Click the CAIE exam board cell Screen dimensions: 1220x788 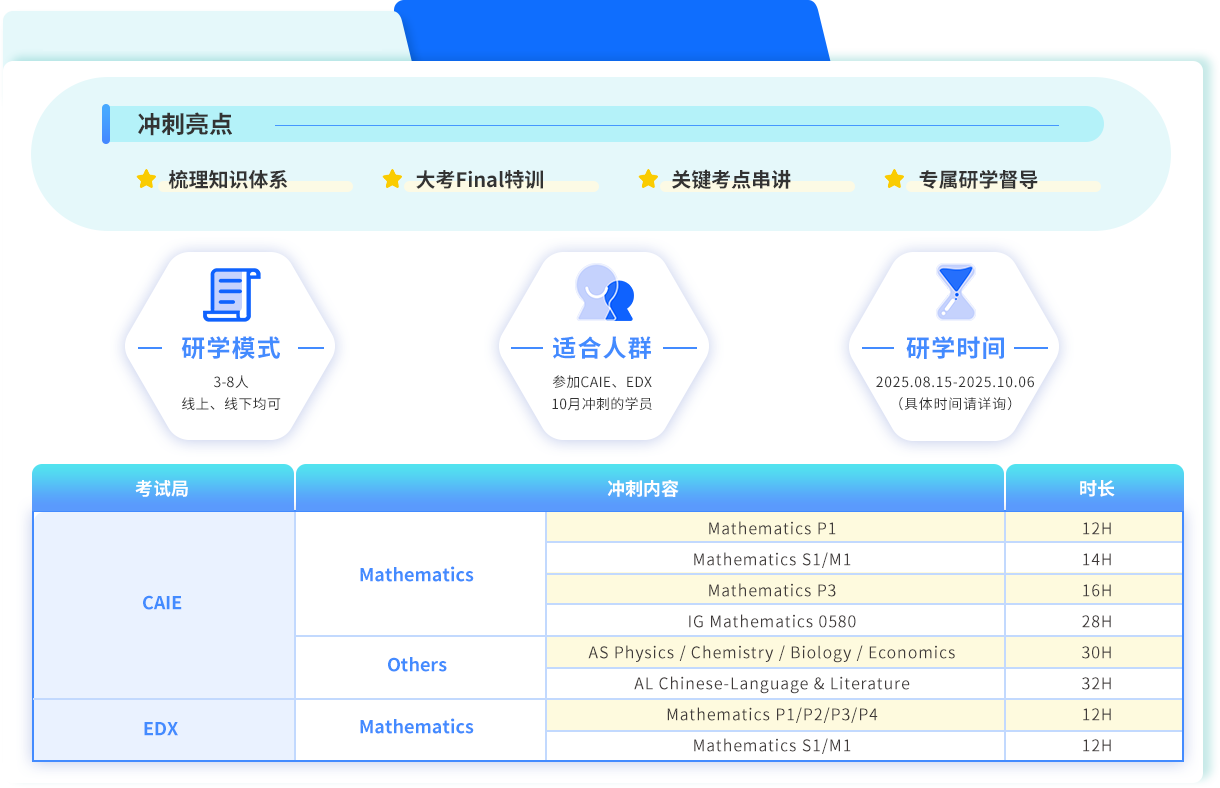pyautogui.click(x=162, y=603)
